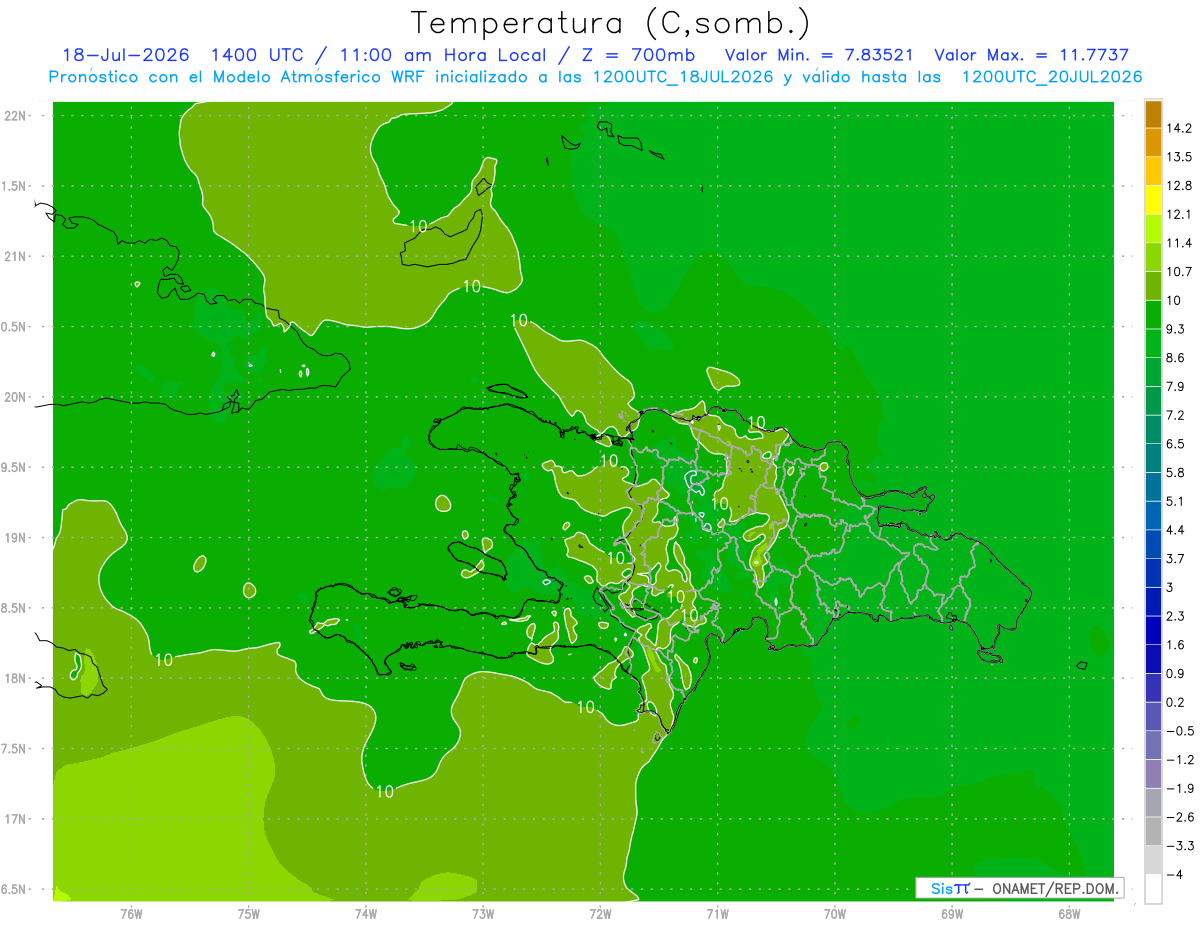Select the legend swatch between 10 and 10.7
Image resolution: width=1200 pixels, height=927 pixels.
1153,286
